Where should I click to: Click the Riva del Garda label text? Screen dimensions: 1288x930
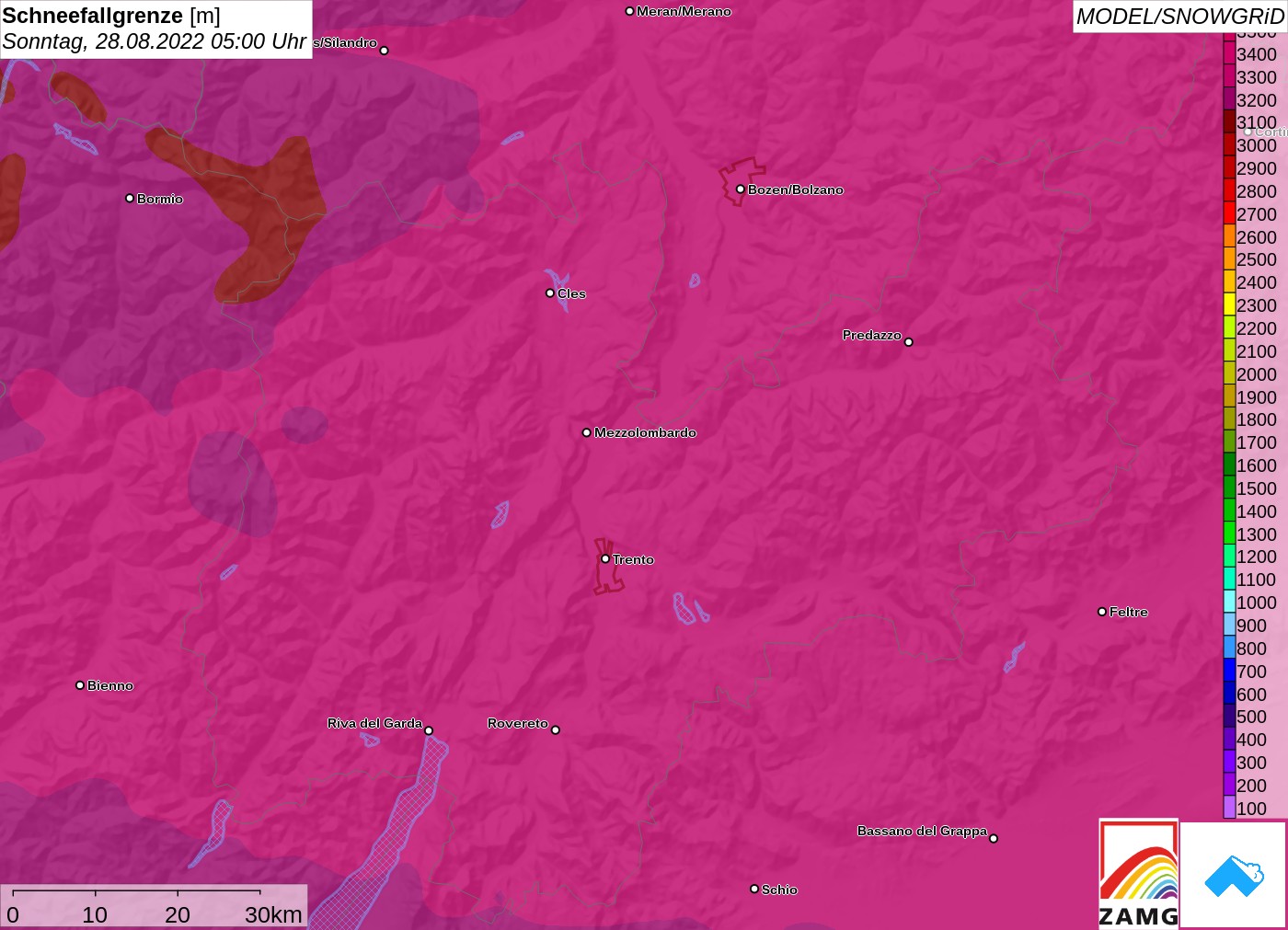(374, 723)
